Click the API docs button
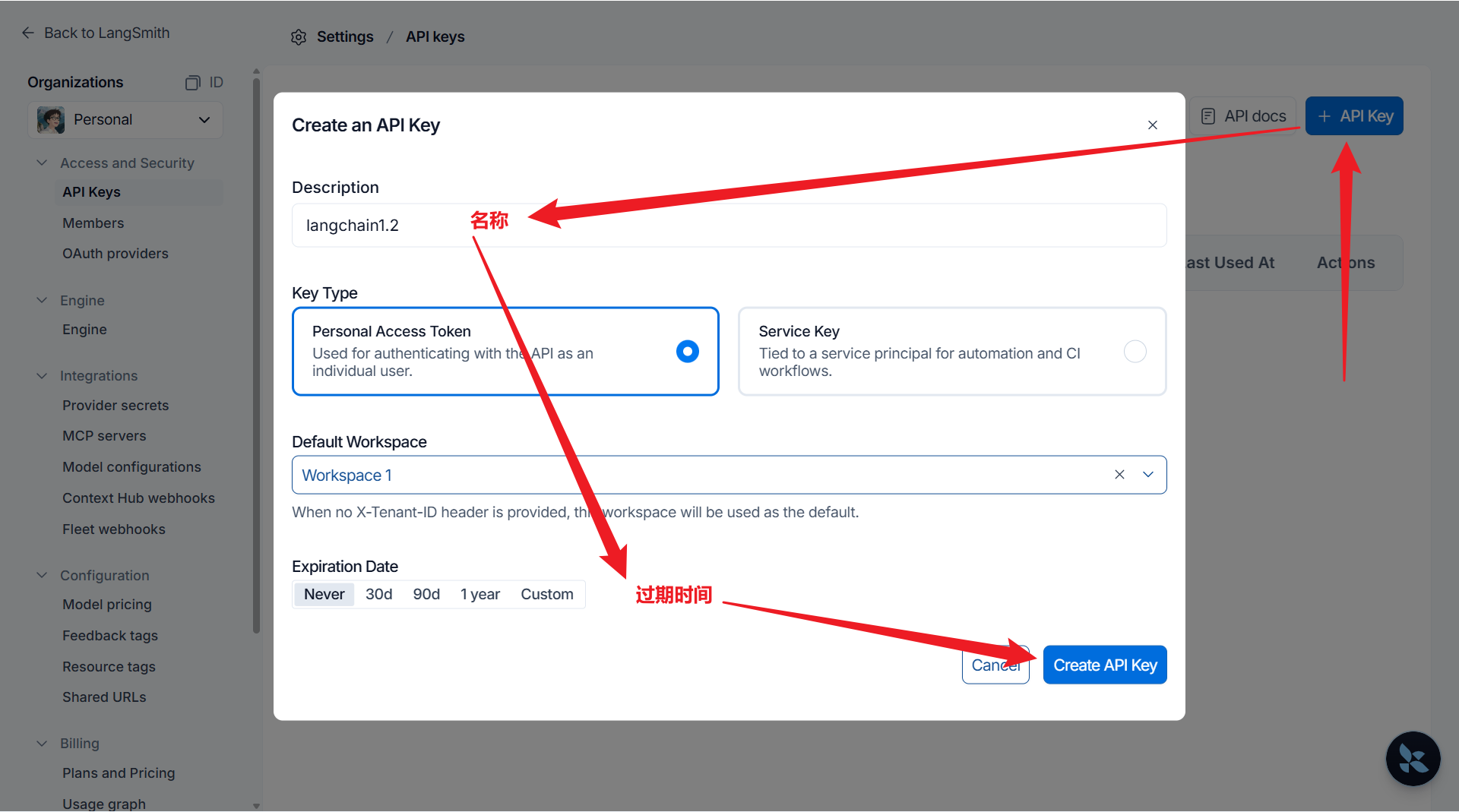The image size is (1459, 812). click(1243, 116)
